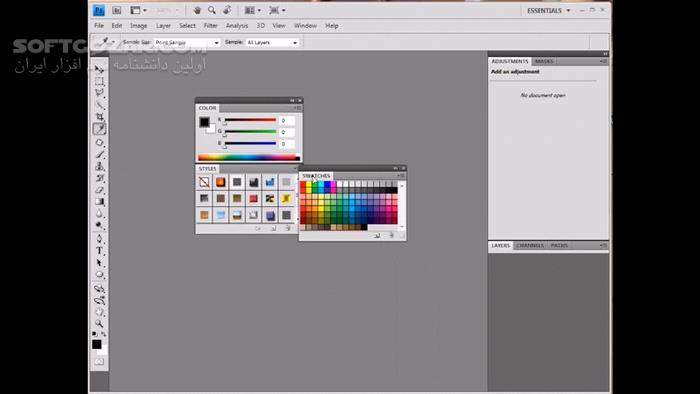Screen dimensions: 700x394
Task: Select the Gradient tool
Action: coord(100,202)
